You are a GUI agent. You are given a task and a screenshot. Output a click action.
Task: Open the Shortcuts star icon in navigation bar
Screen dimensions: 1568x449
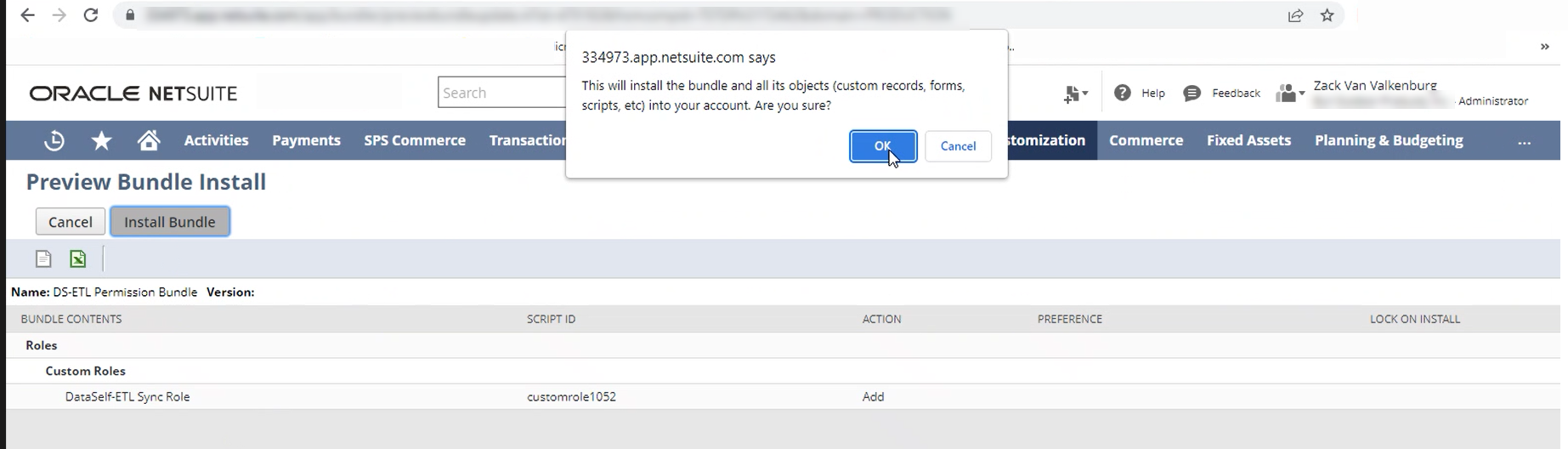102,141
